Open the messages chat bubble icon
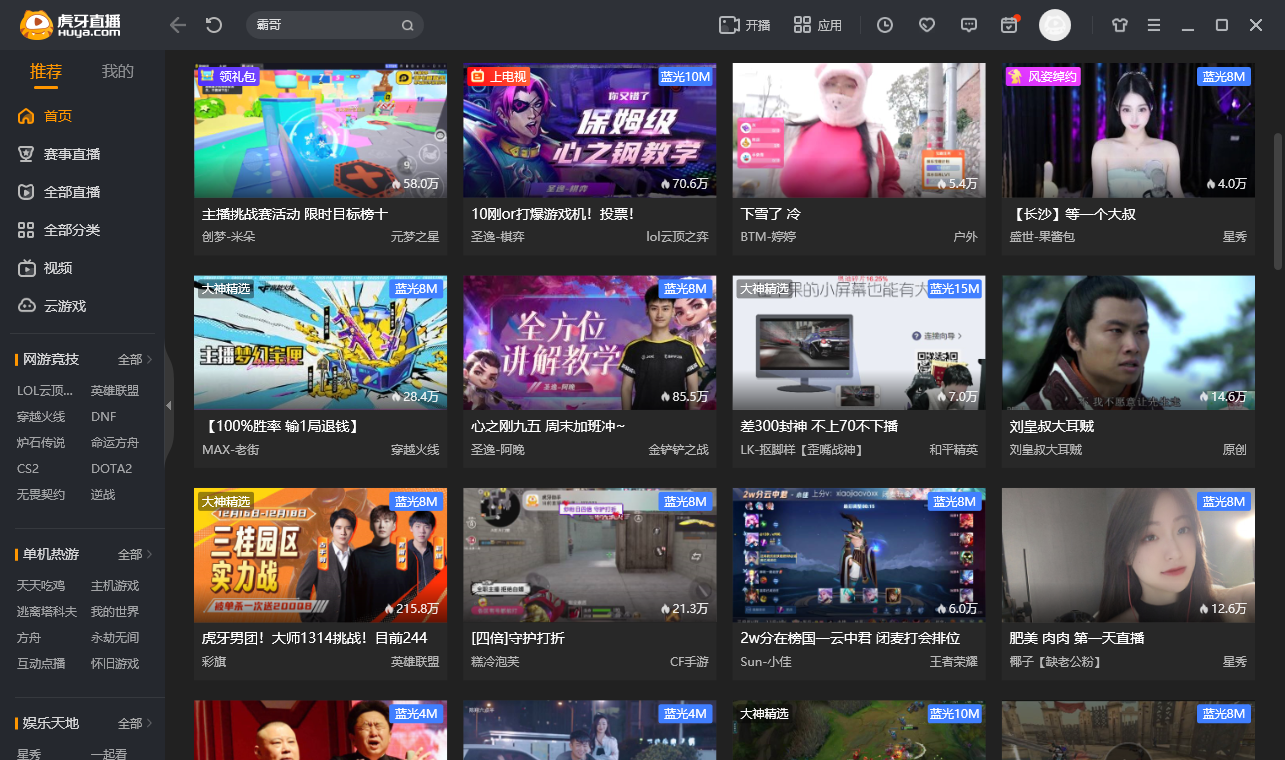The image size is (1285, 760). [x=968, y=25]
